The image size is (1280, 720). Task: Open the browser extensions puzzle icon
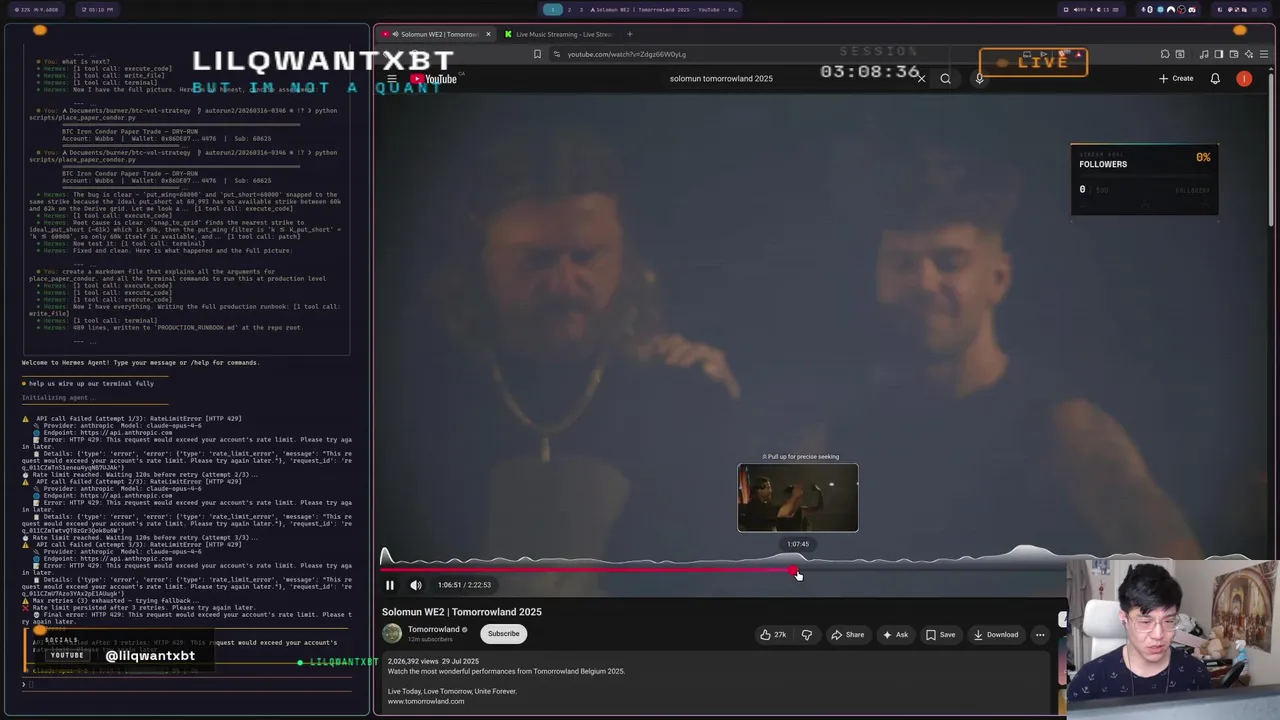click(1165, 54)
